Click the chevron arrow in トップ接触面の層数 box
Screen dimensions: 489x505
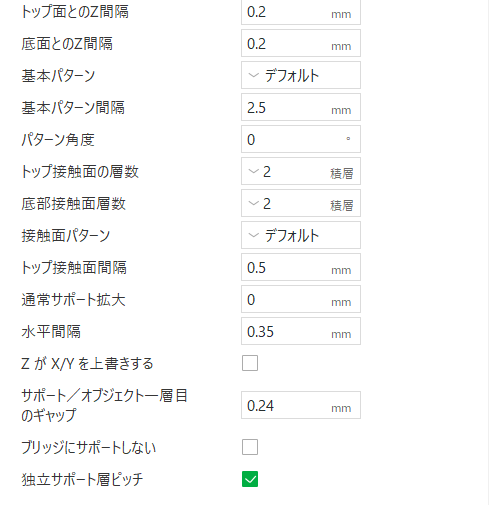click(254, 171)
